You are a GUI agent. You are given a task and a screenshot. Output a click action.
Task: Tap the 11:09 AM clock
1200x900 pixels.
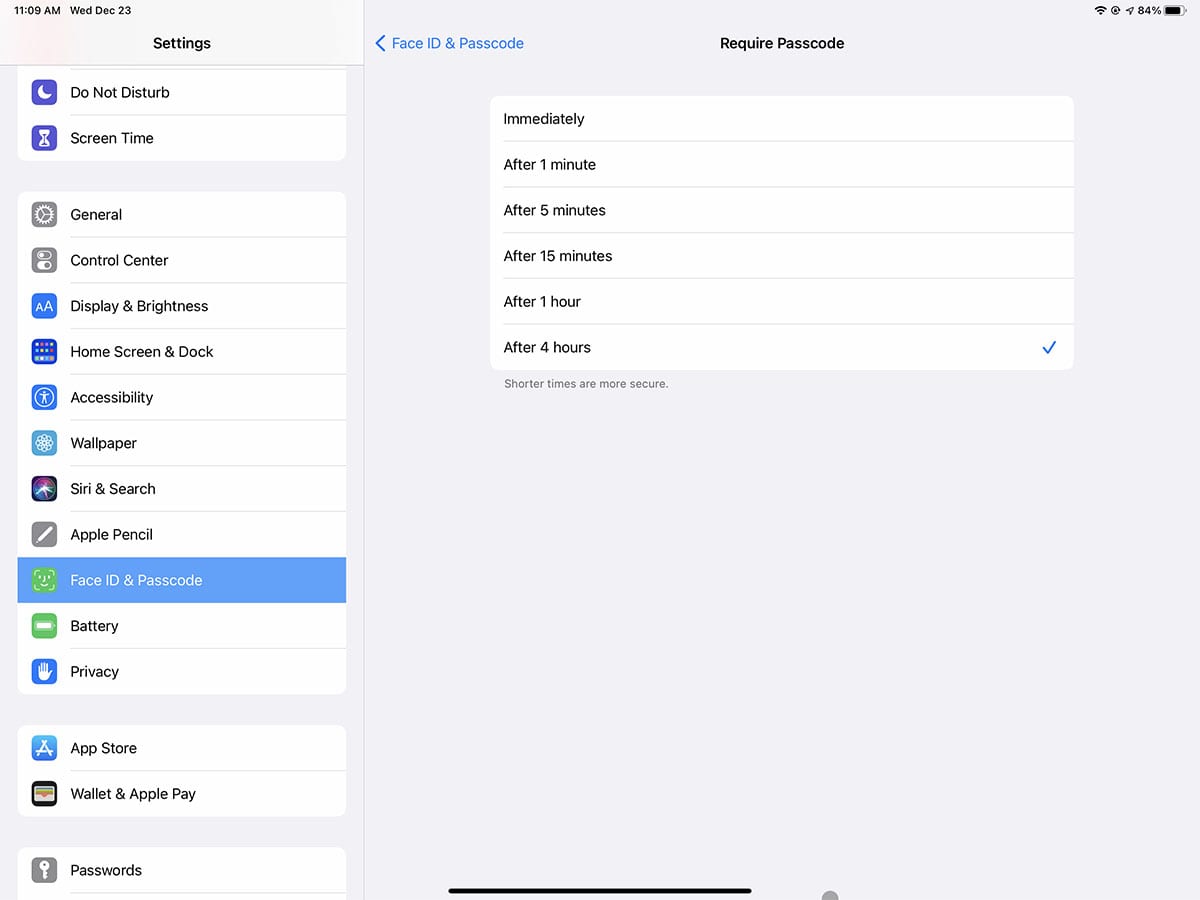coord(37,10)
